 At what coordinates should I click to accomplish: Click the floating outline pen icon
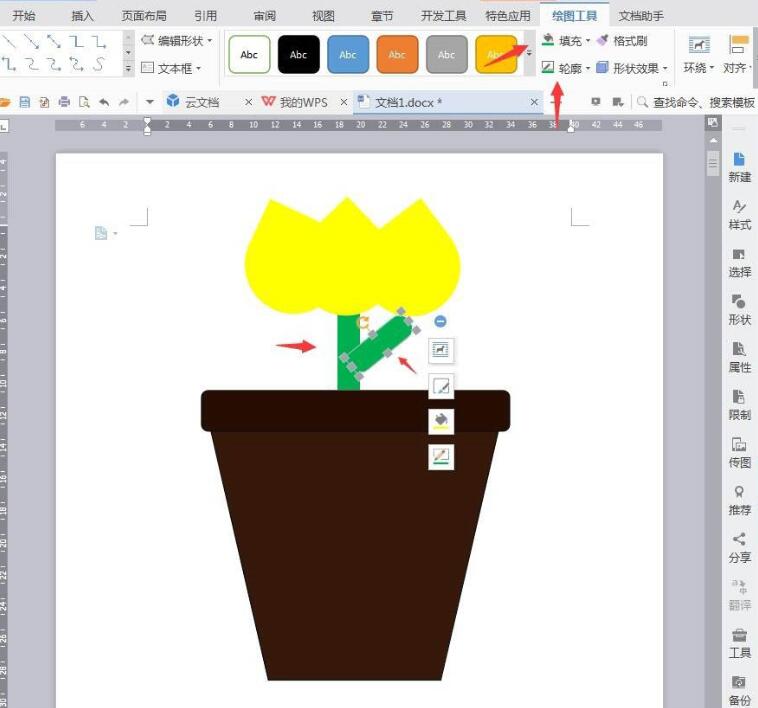point(441,386)
